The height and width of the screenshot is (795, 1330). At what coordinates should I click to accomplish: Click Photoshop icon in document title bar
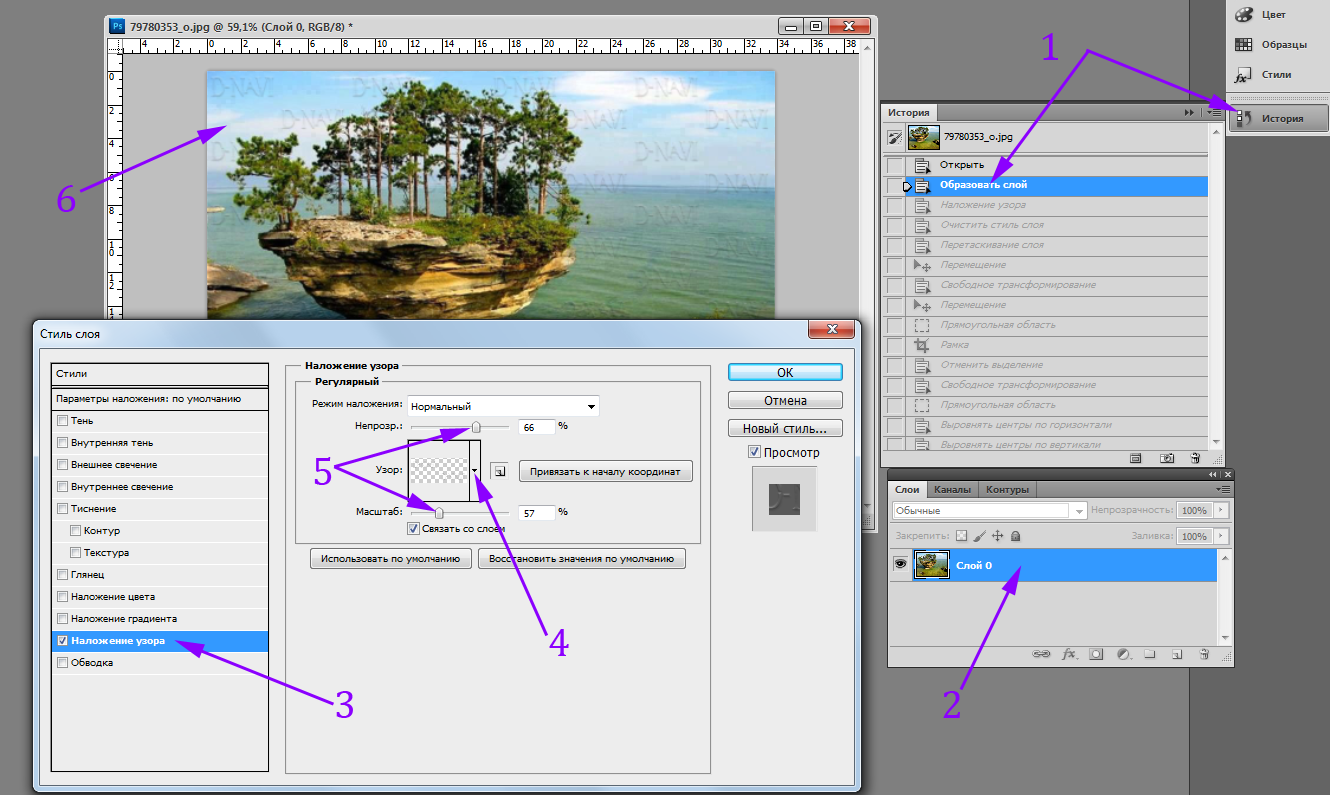click(118, 26)
